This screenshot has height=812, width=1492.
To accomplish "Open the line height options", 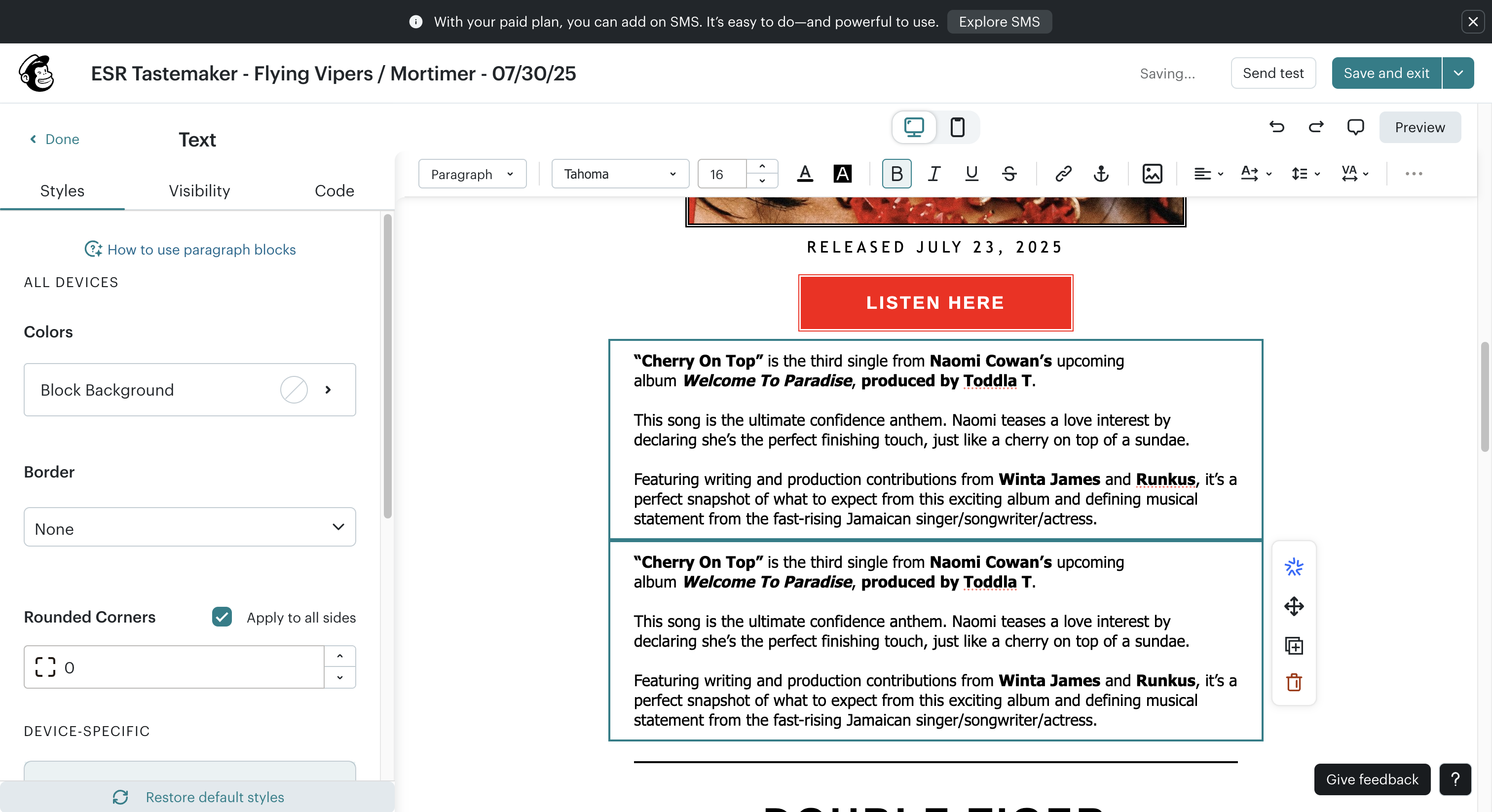I will 1305,174.
